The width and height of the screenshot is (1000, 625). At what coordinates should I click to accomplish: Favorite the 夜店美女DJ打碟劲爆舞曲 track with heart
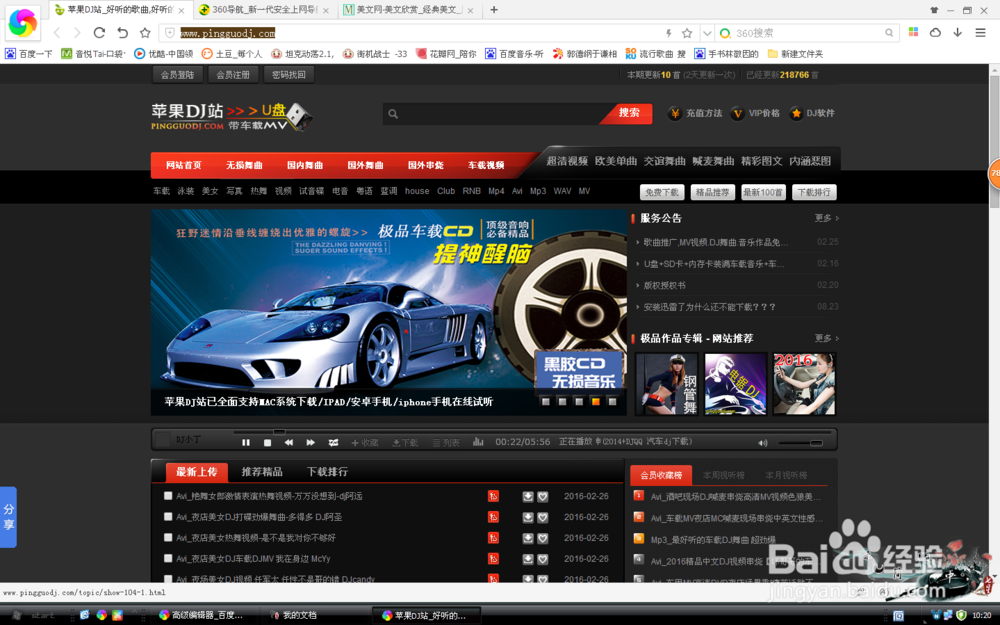(x=543, y=518)
